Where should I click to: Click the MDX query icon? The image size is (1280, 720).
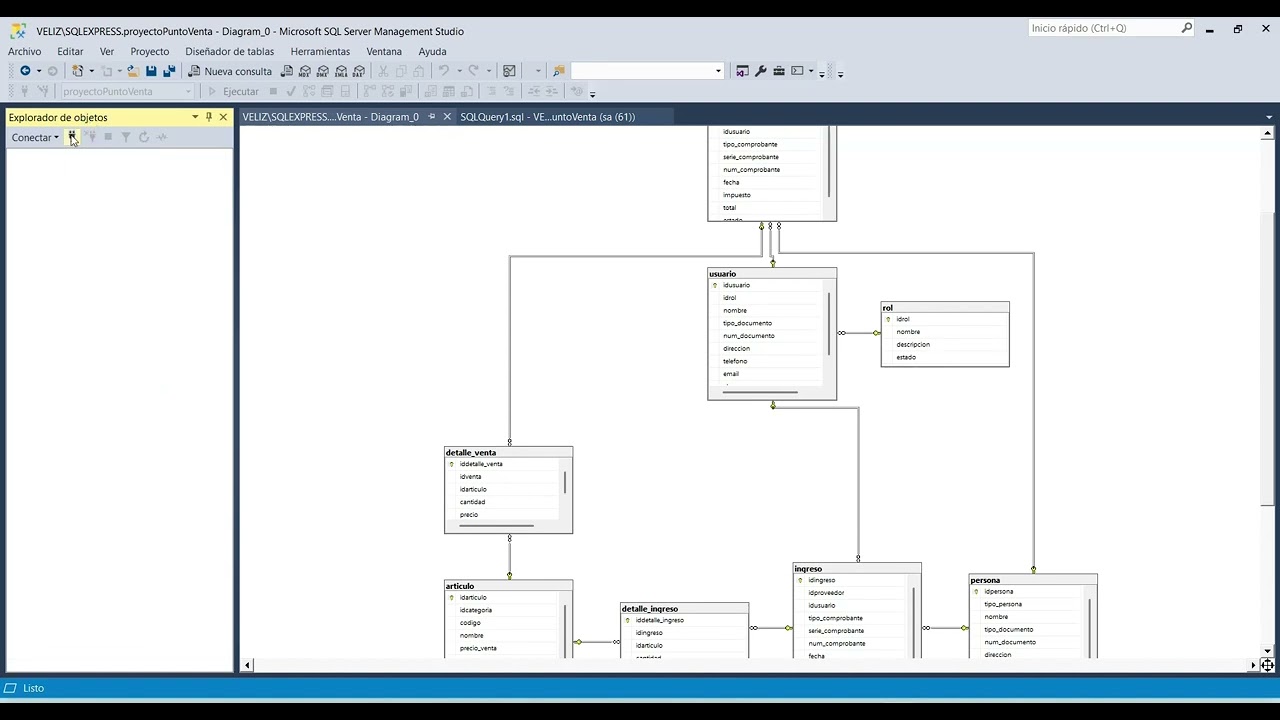[x=305, y=71]
